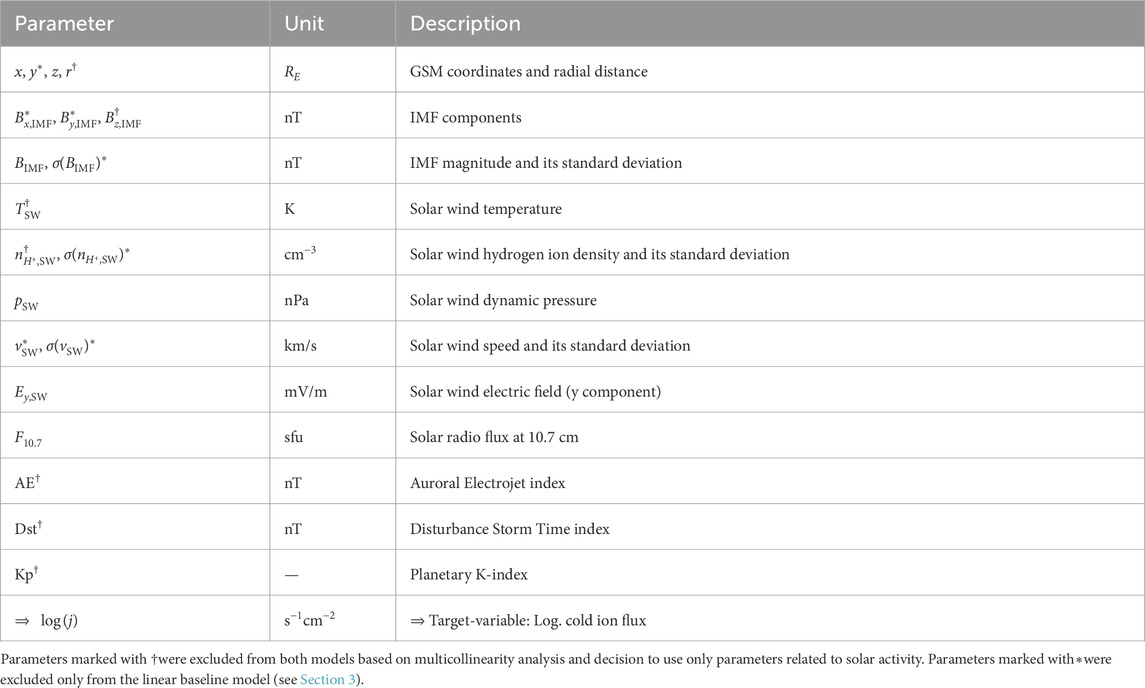Select the AE parameter cell
Screen dimensions: 1145x688
point(29,483)
